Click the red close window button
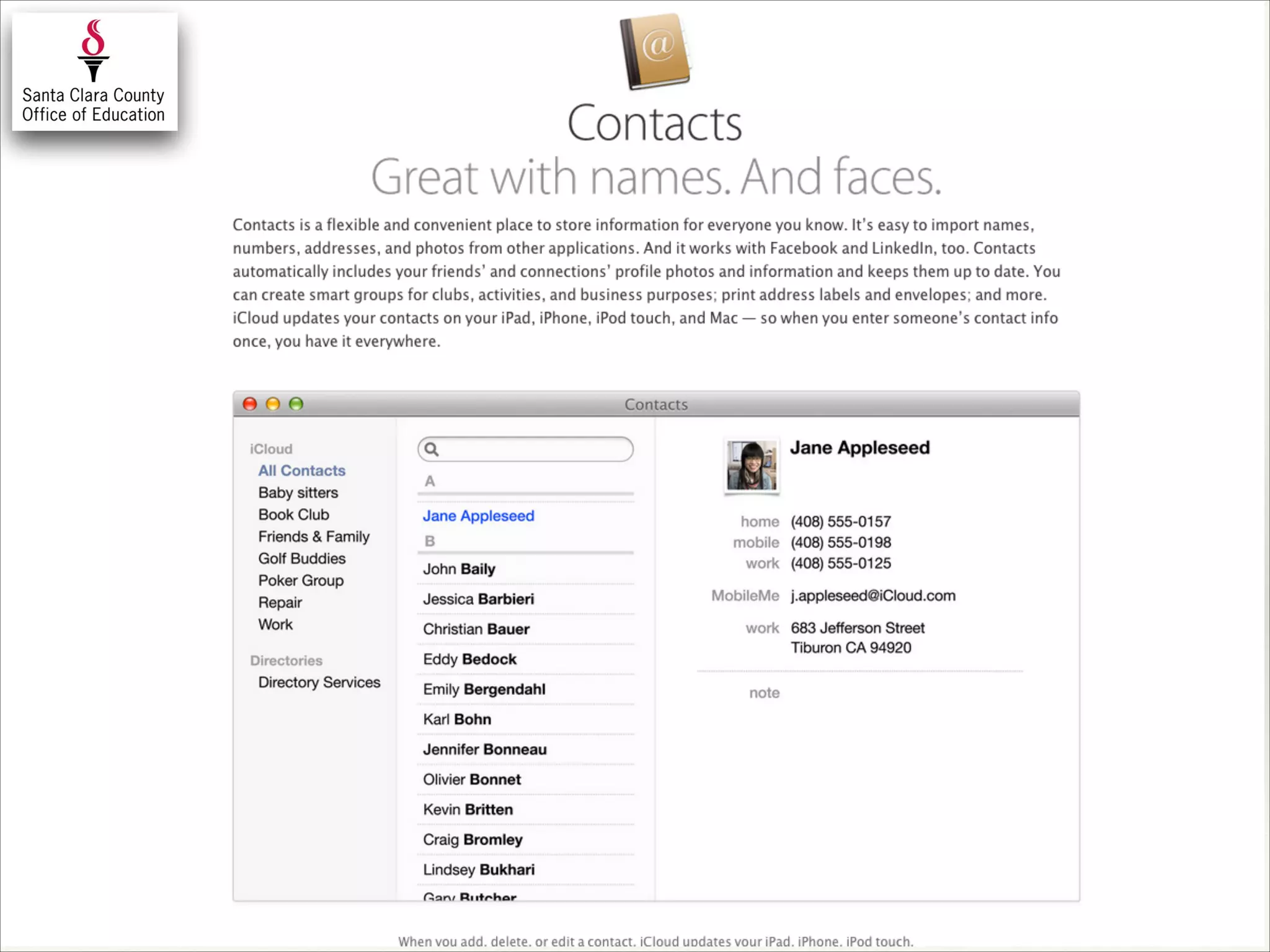Screen dimensions: 1270x952 [250, 404]
